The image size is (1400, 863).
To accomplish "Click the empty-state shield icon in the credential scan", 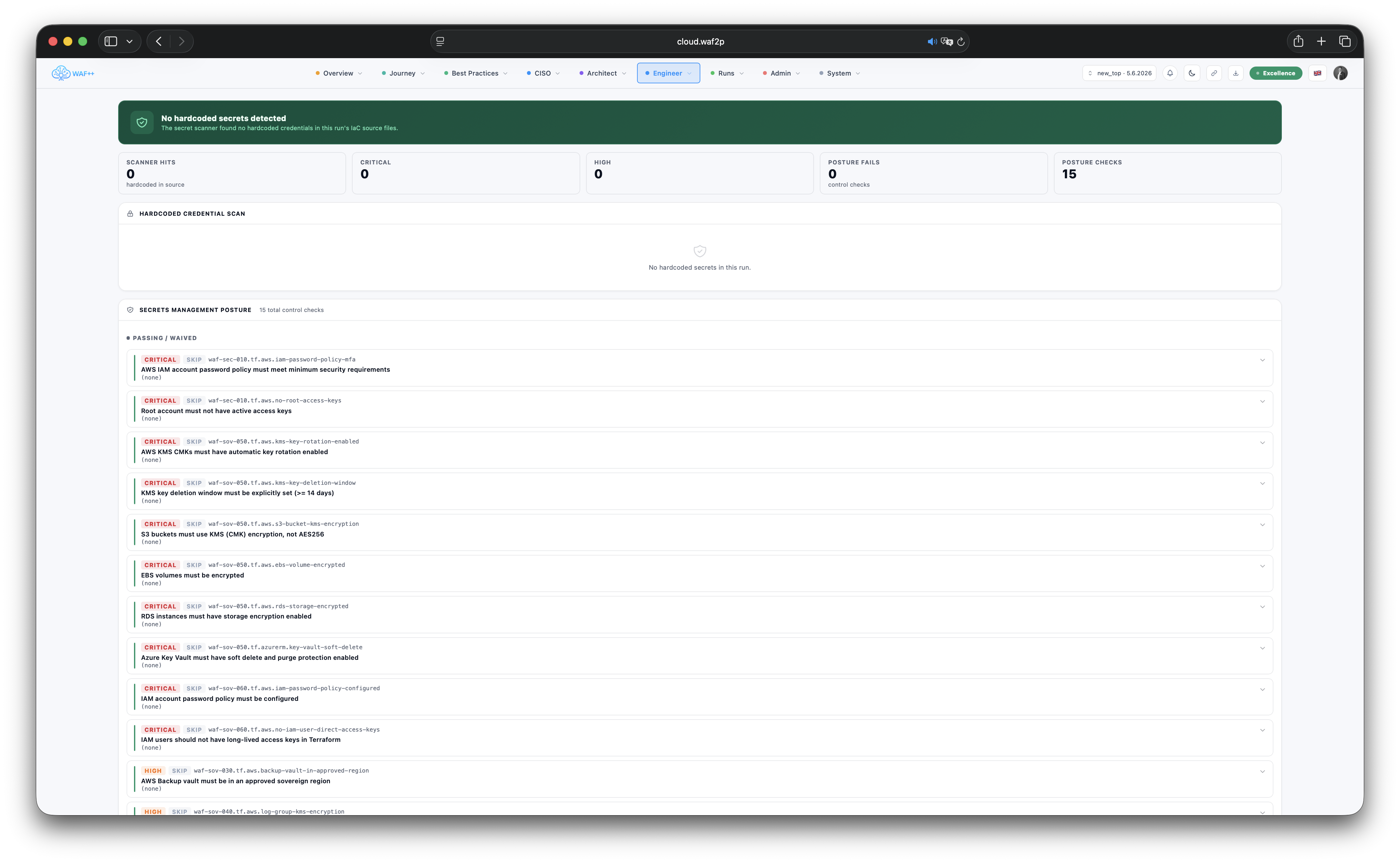I will 699,251.
